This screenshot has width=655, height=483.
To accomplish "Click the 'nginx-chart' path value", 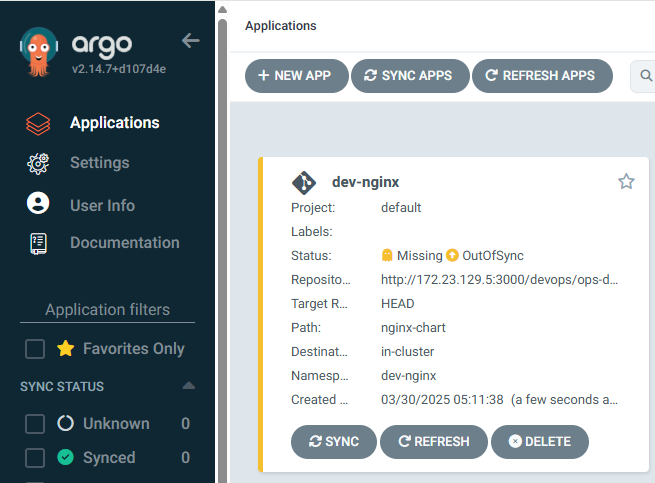I will [413, 328].
